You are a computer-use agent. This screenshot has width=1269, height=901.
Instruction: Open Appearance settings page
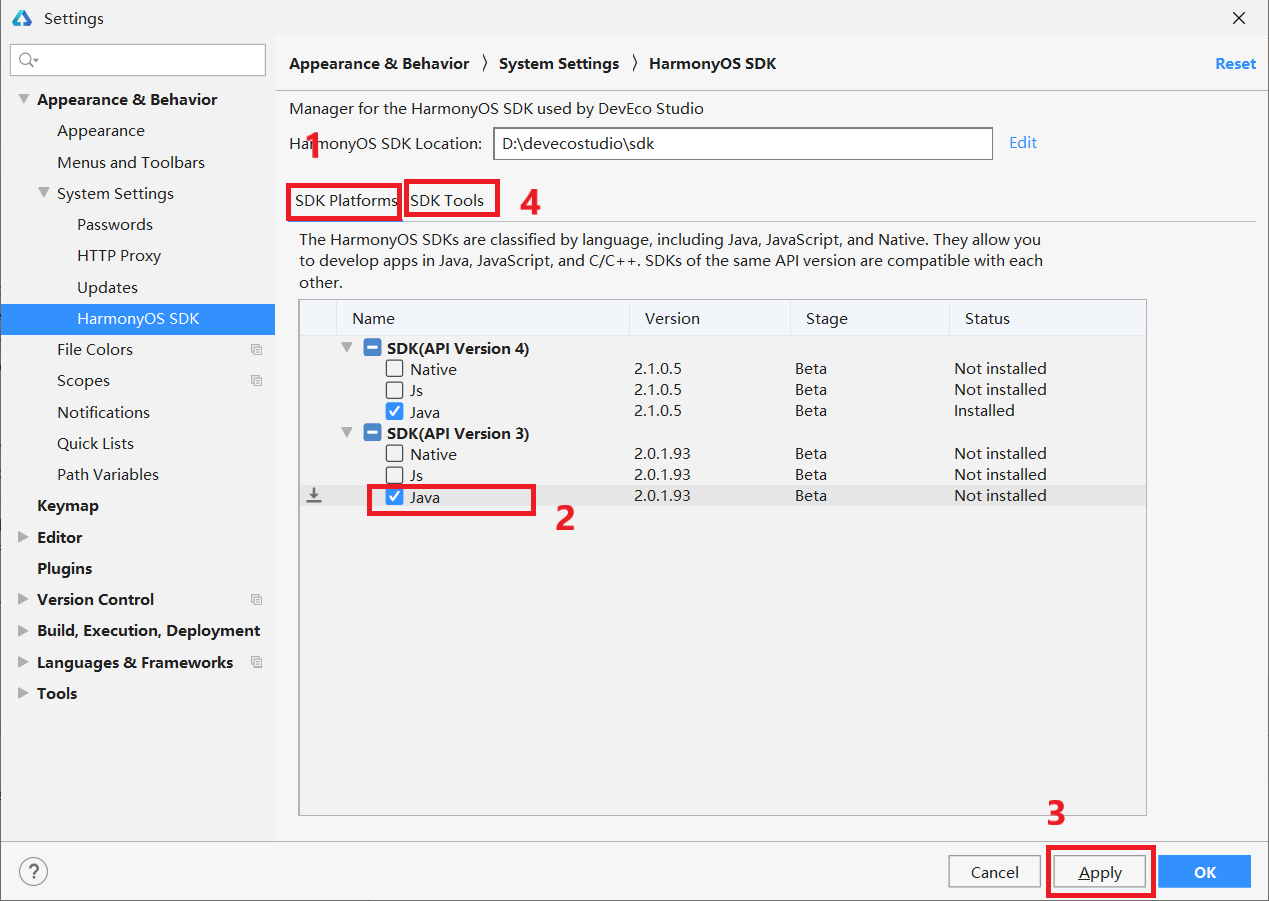click(x=101, y=131)
